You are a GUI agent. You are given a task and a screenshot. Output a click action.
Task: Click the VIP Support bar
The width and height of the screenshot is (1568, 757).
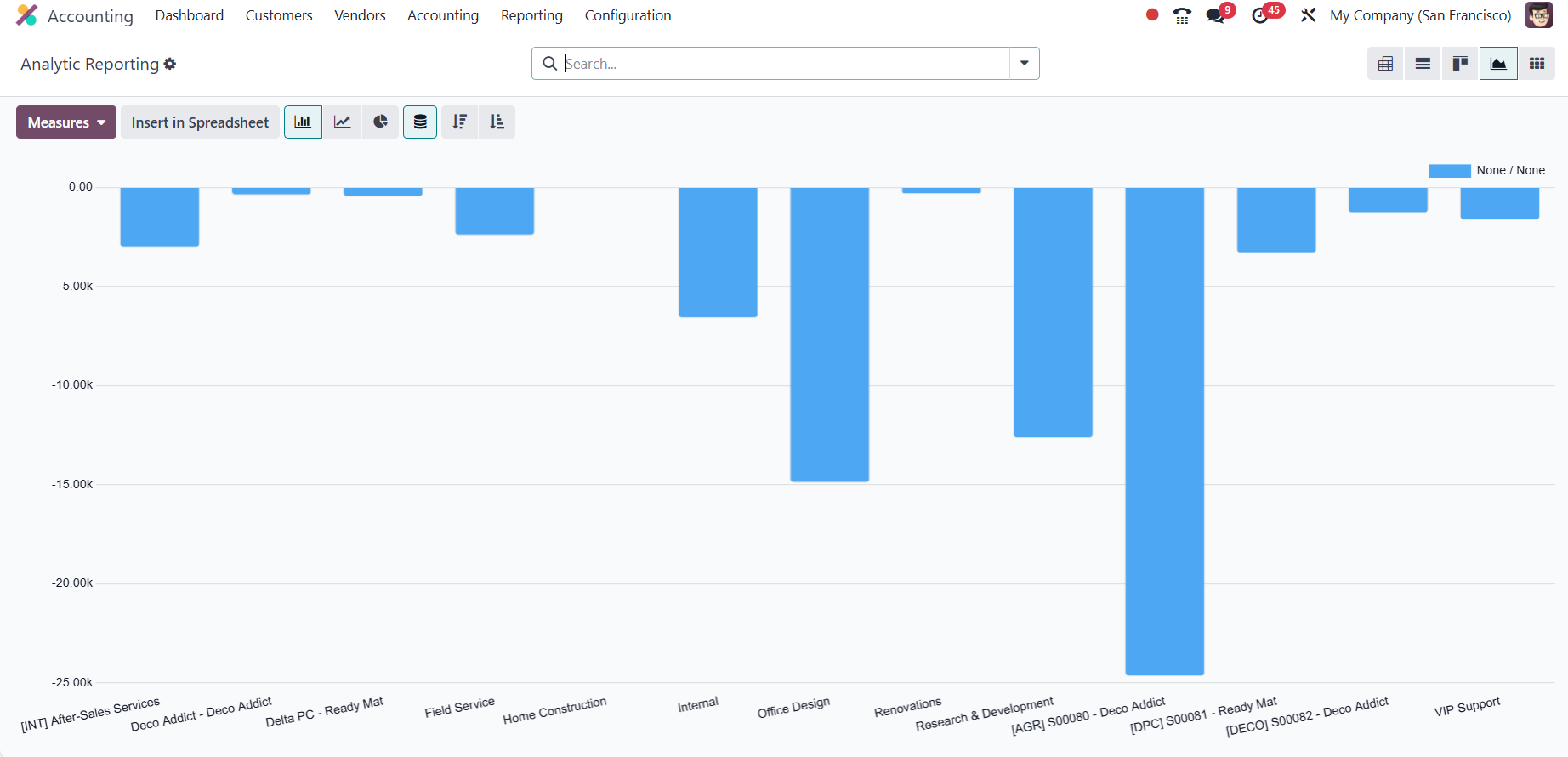click(1499, 203)
